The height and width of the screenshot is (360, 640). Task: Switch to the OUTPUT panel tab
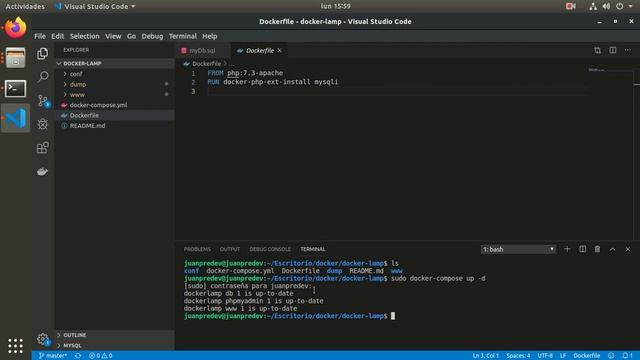230,249
